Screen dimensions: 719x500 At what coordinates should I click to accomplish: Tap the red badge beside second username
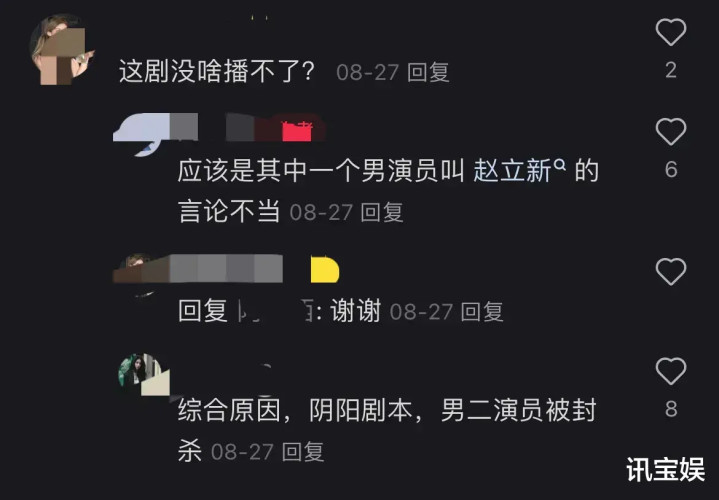(297, 132)
